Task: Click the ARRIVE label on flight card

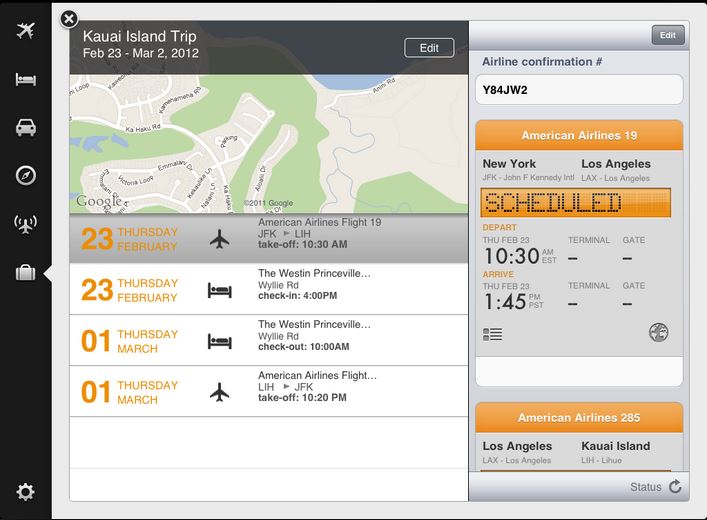Action: (x=498, y=274)
